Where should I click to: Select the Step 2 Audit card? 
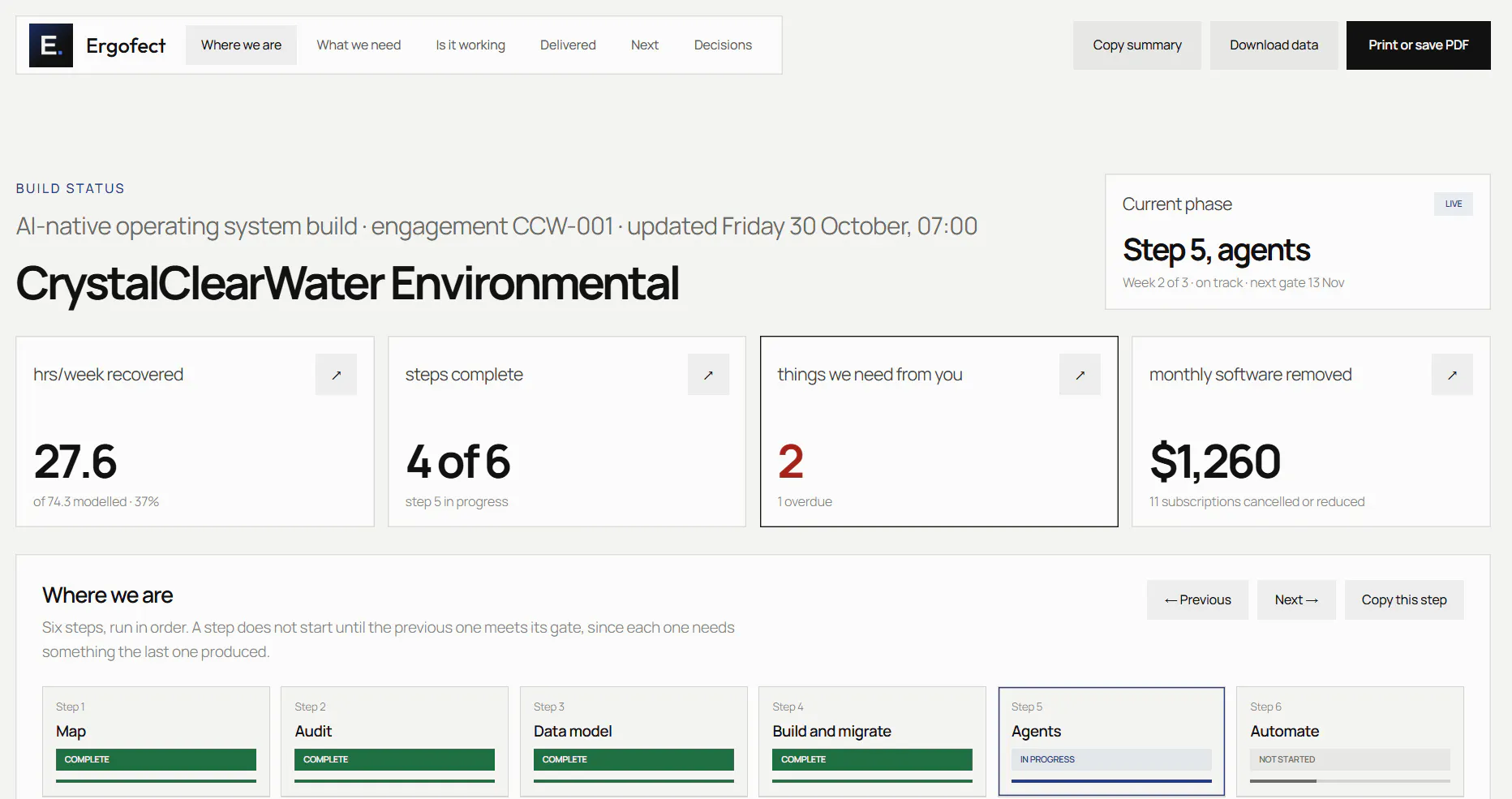394,741
